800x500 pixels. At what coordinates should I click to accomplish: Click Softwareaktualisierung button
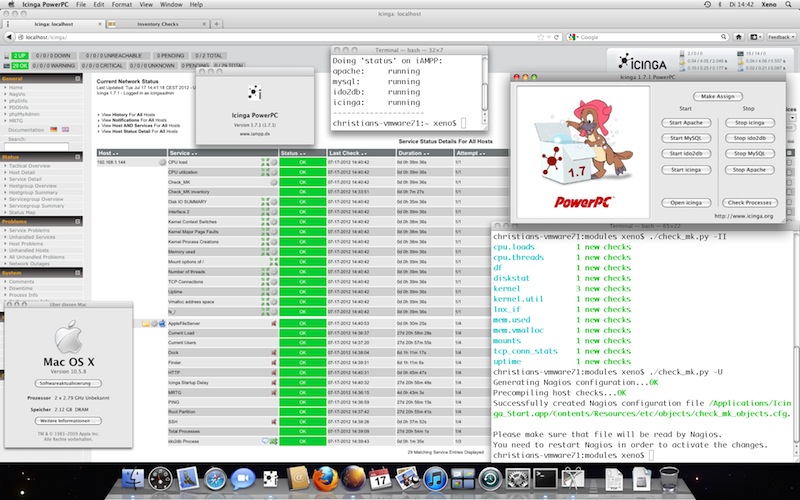pos(68,383)
